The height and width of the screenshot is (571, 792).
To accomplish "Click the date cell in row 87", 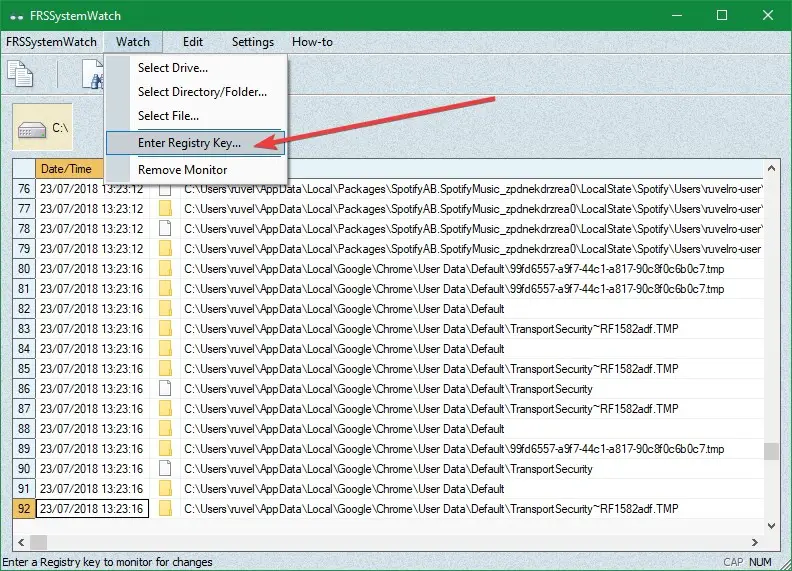I will click(92, 409).
